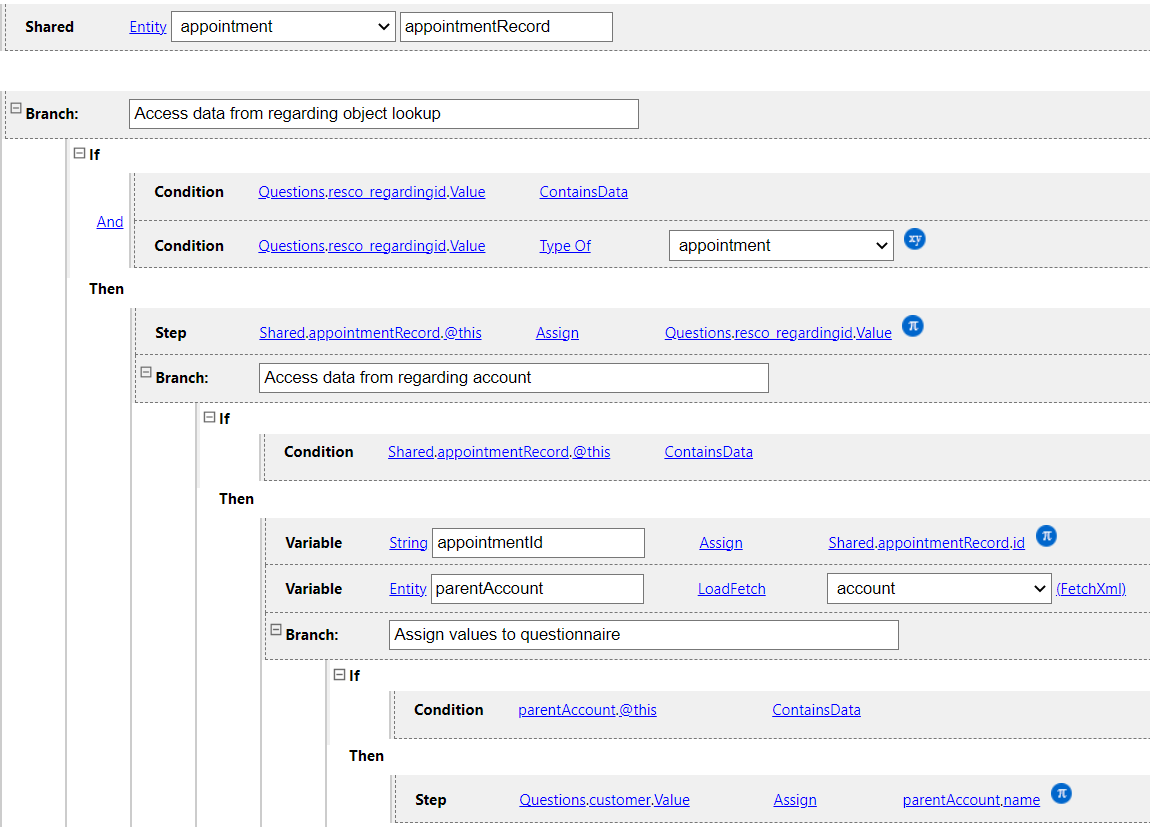Click the And operator link
The height and width of the screenshot is (827, 1150).
(x=110, y=222)
